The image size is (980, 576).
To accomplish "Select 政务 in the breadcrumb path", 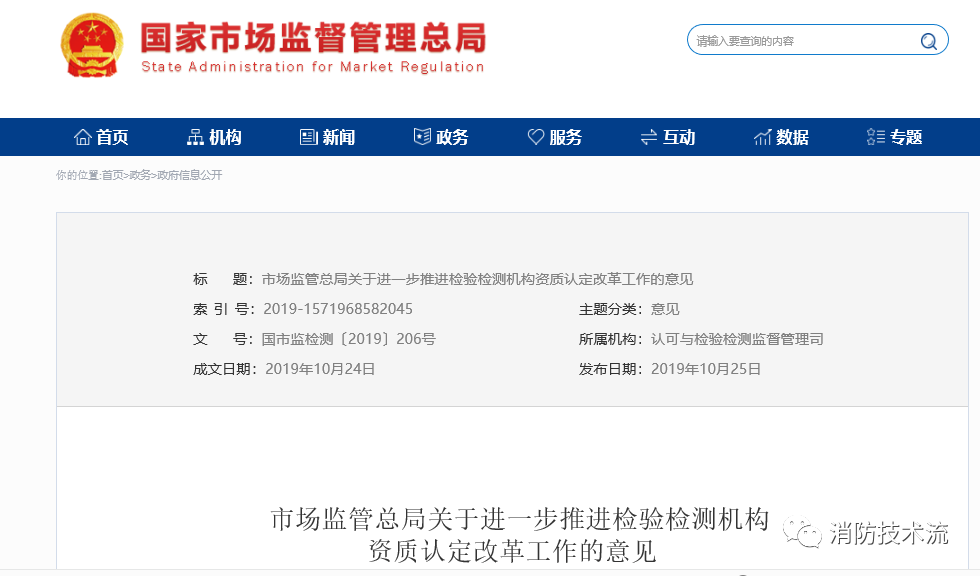I will point(140,175).
